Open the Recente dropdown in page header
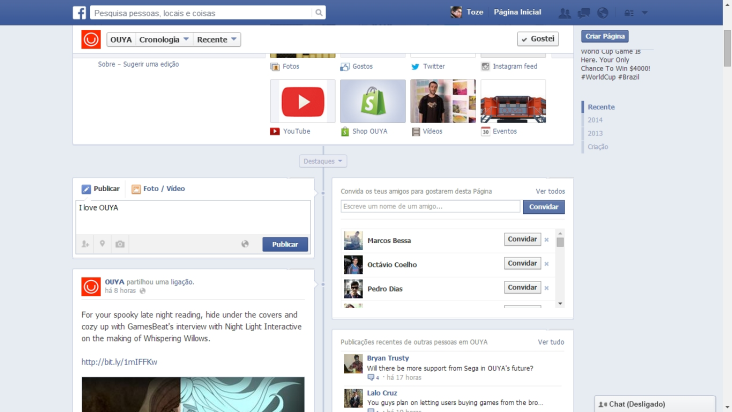Screen dimensions: 732x412 pyautogui.click(x=217, y=40)
